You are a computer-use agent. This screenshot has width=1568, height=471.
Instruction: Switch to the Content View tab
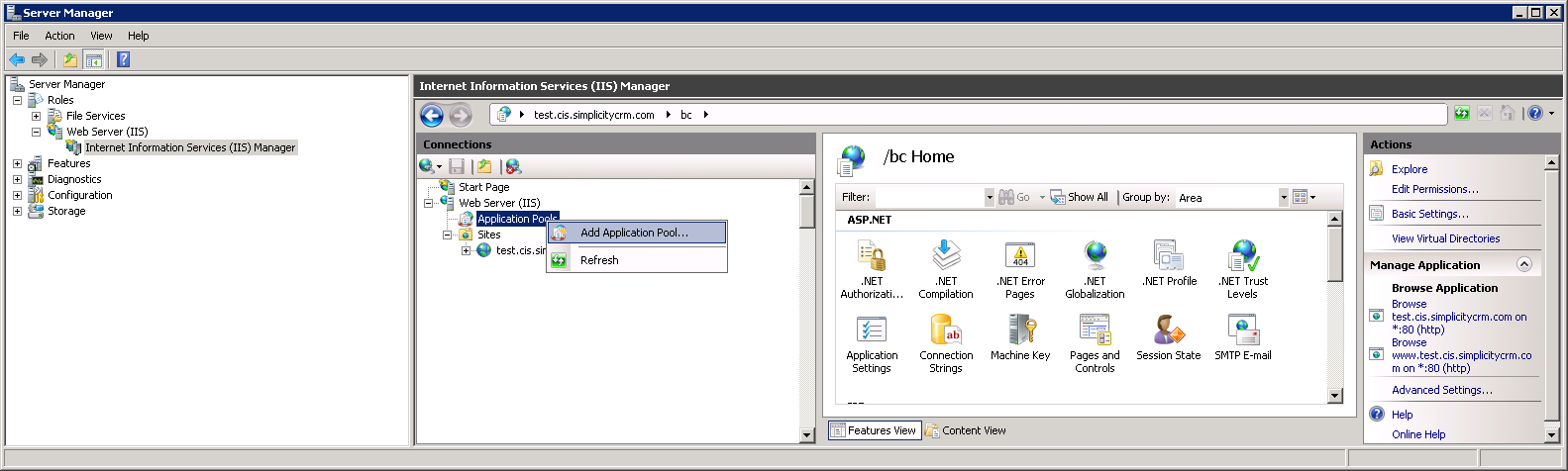[x=966, y=430]
